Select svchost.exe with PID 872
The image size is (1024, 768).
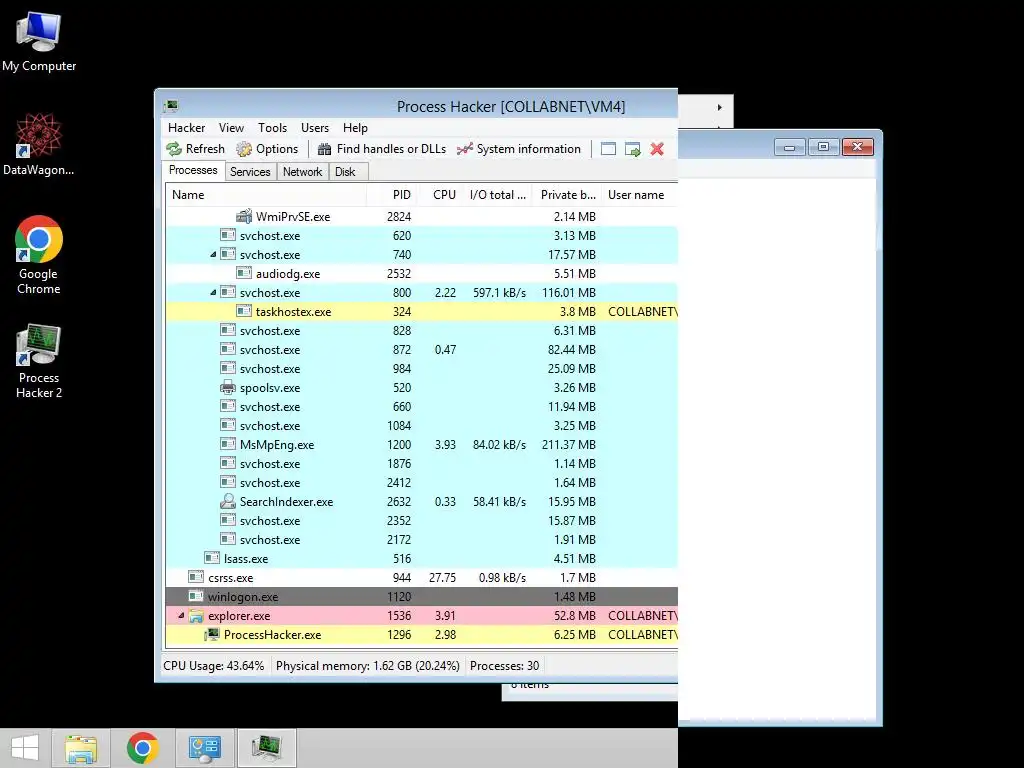421,350
